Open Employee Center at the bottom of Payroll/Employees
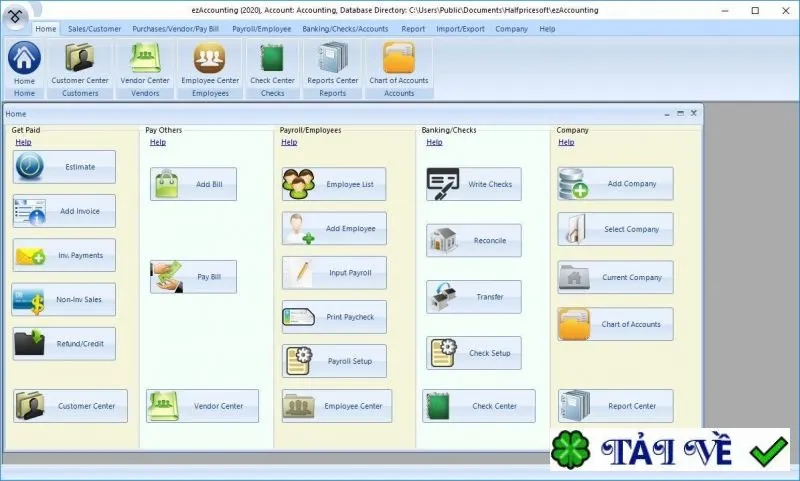This screenshot has height=481, width=800. (337, 406)
